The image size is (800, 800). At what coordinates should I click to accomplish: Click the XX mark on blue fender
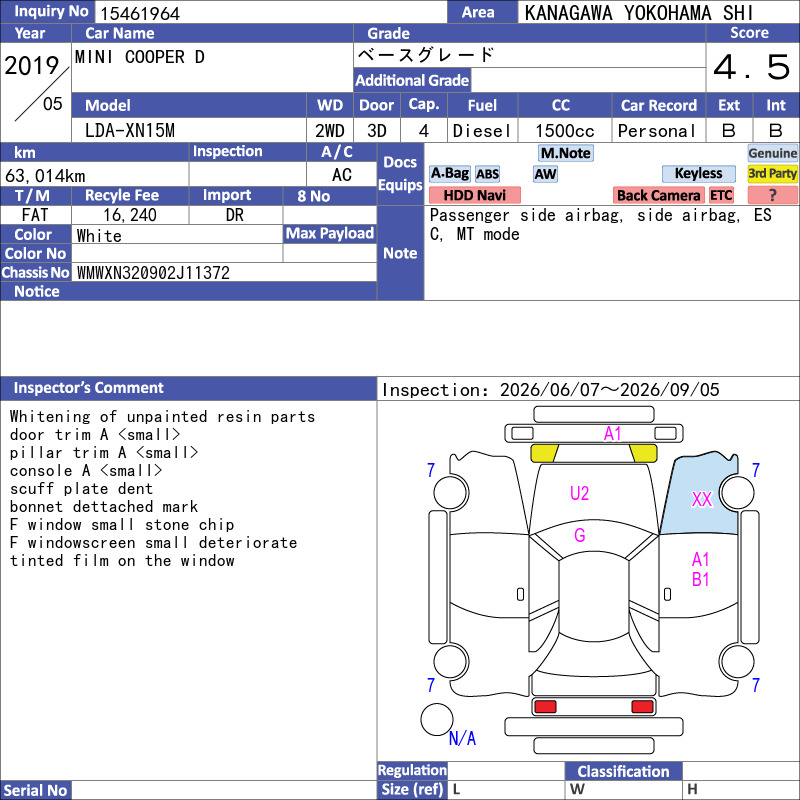(702, 499)
